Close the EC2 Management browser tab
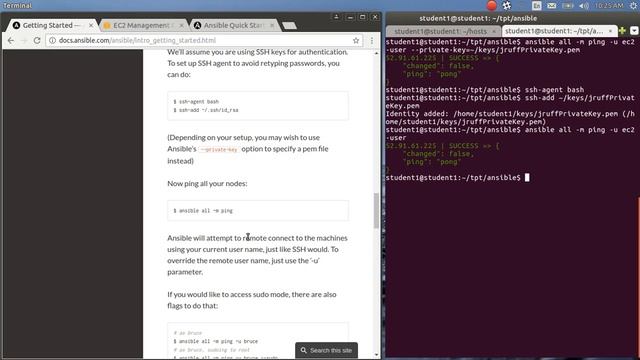This screenshot has height=360, width=640. [182, 25]
